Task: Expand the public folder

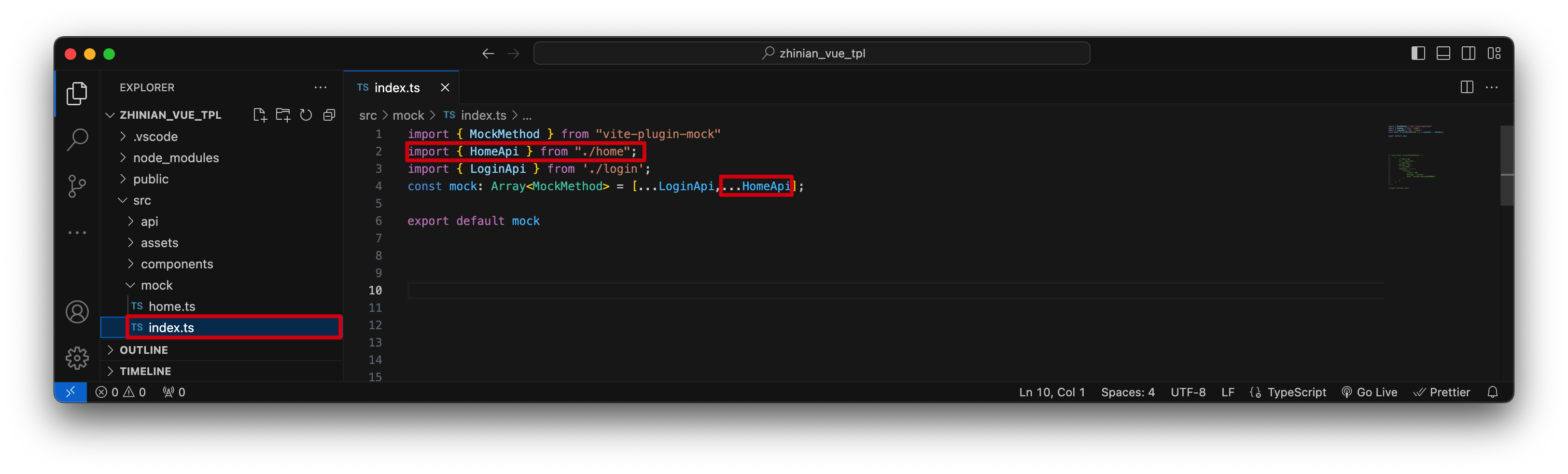Action: (223, 179)
